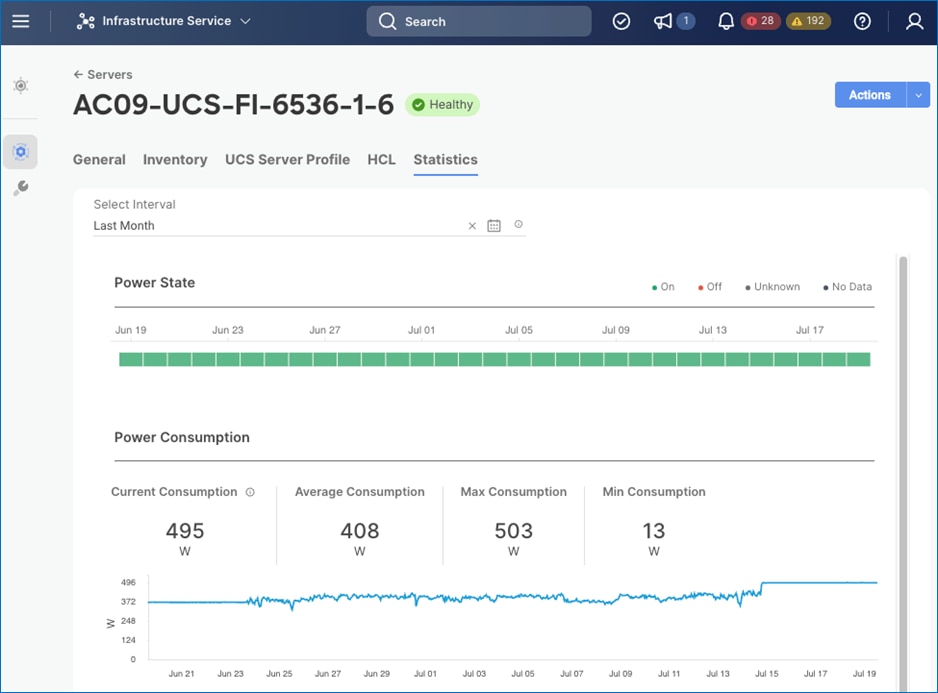
Task: Show the 192 warning alarms
Action: [808, 21]
